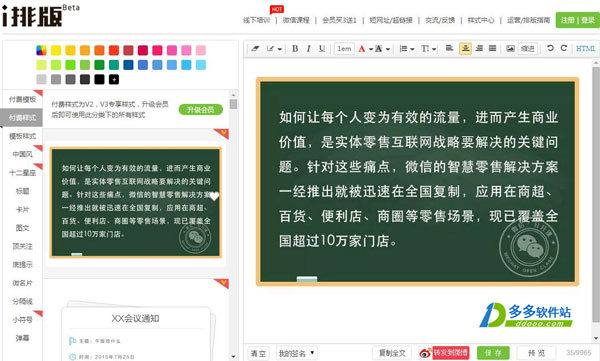Open the 线下培训 link
Screen dimensions: 600x361
tap(256, 20)
